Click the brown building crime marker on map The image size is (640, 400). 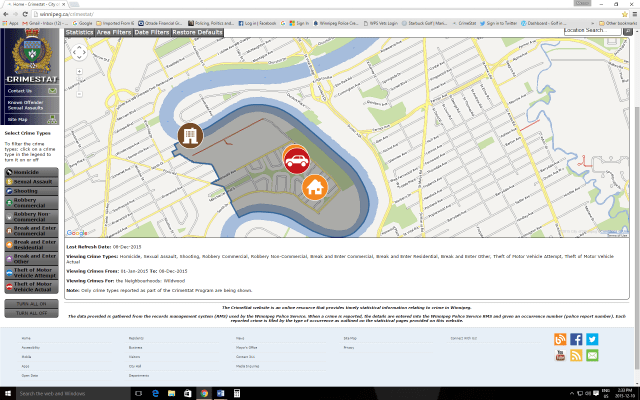click(x=189, y=134)
